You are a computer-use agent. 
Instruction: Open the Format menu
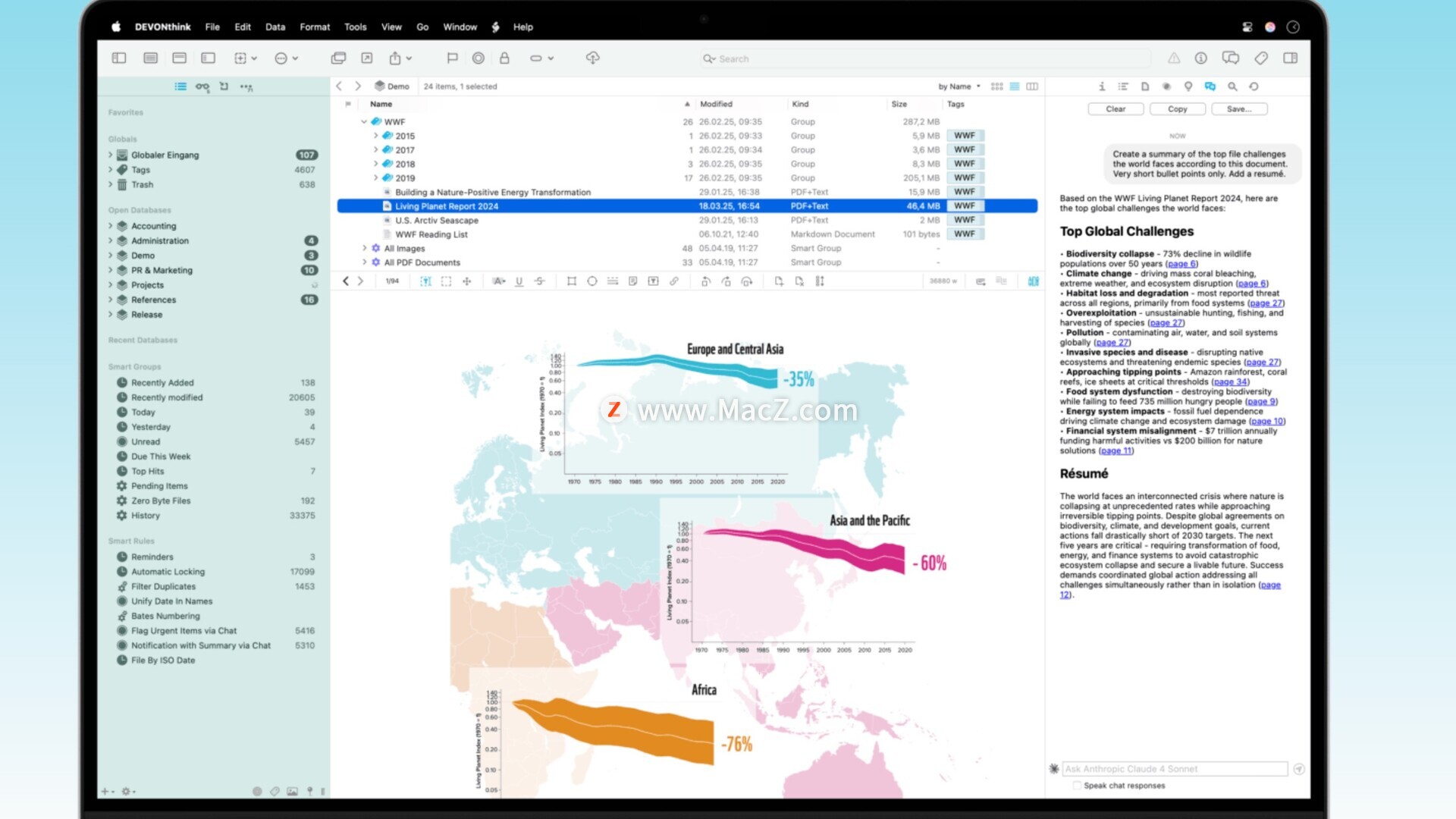pos(315,27)
